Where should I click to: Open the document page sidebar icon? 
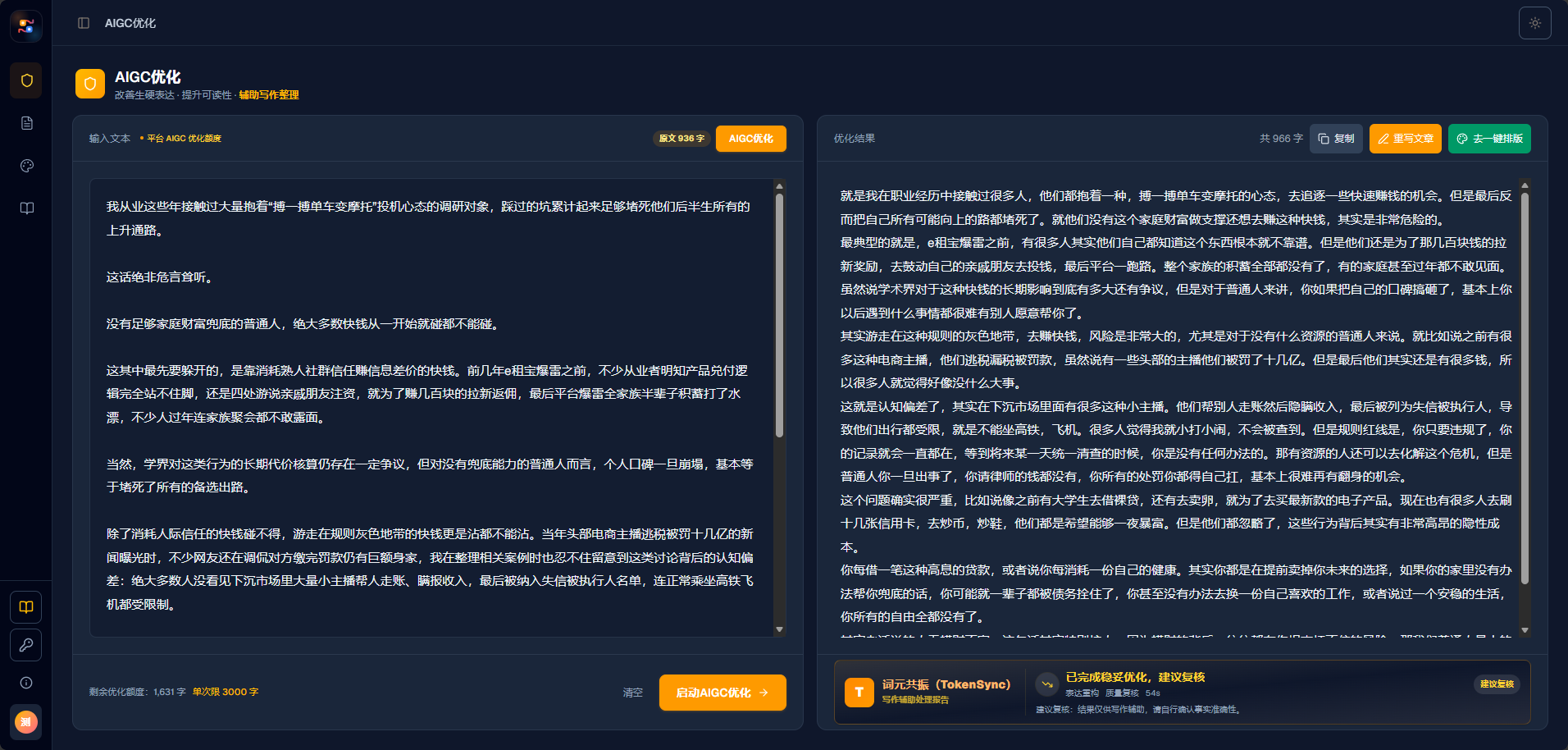[x=26, y=123]
